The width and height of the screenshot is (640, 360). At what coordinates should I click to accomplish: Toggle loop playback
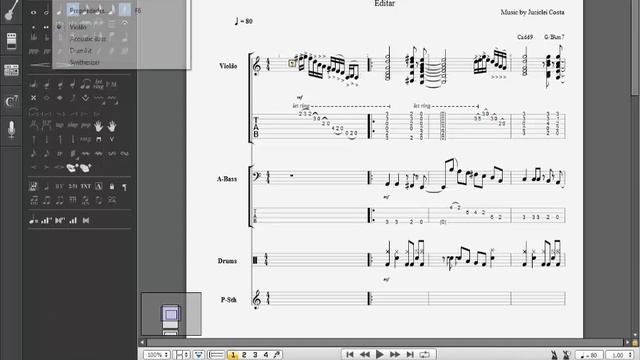(x=424, y=355)
